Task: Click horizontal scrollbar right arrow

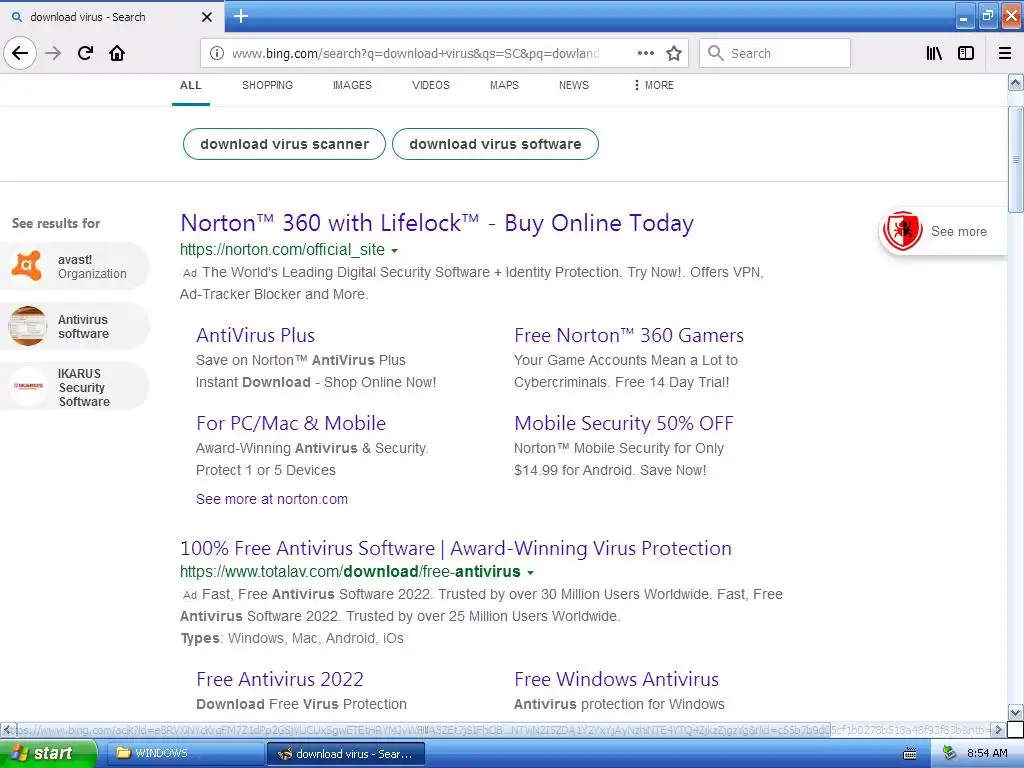Action: 998,729
